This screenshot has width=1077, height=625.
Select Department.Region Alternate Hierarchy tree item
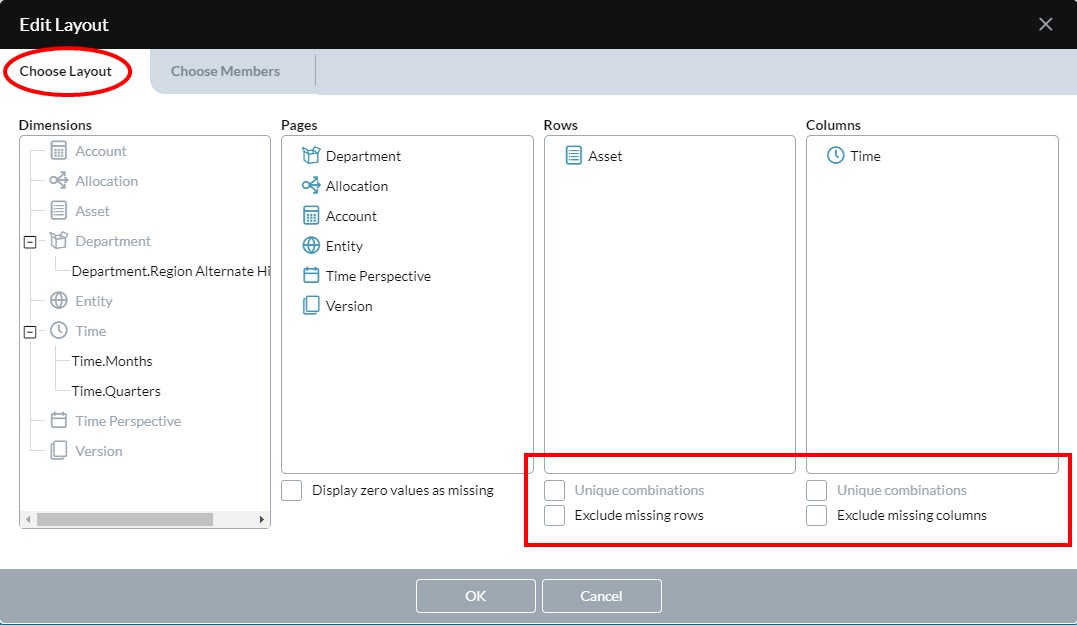(x=171, y=271)
